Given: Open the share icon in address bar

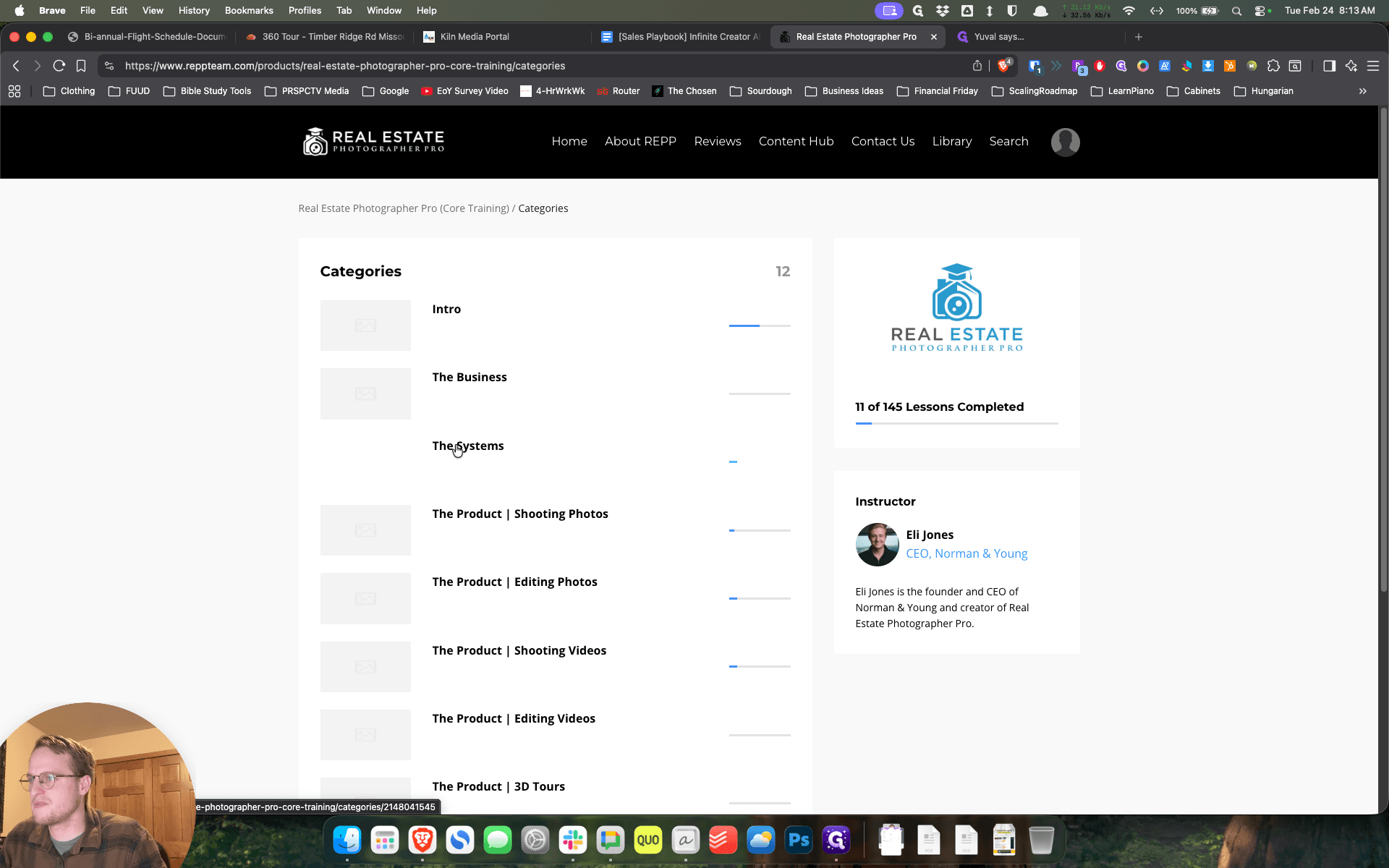Looking at the screenshot, I should (977, 66).
